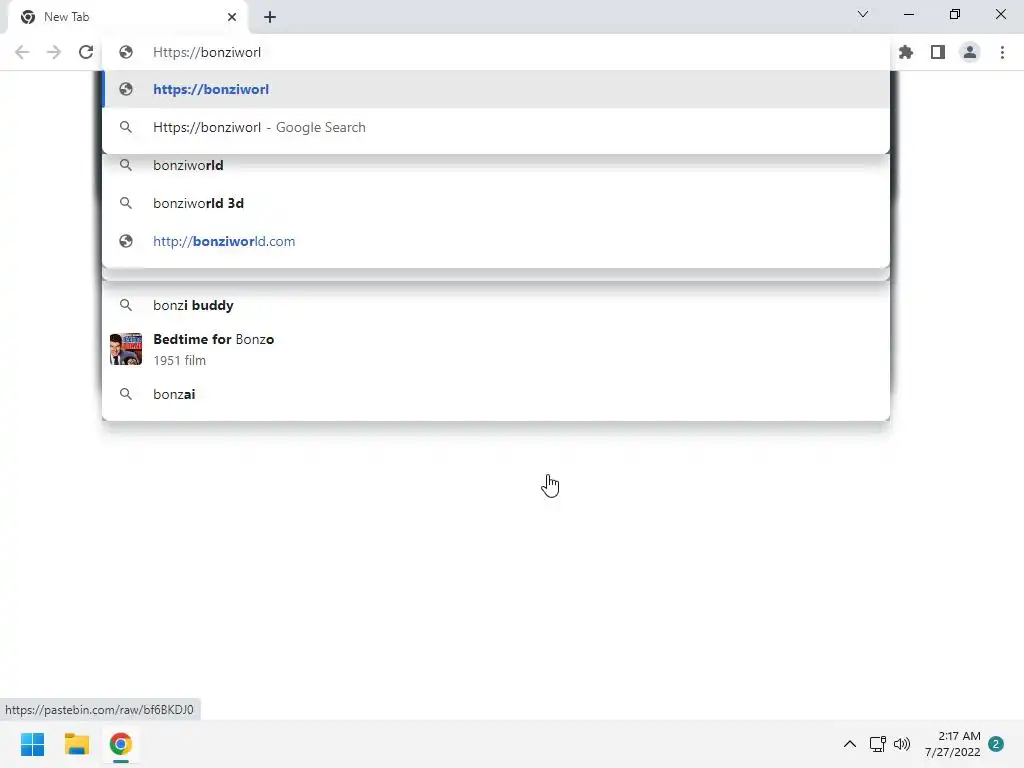
Task: Click the globe icon beside https://bonziworl suggestion
Action: [x=126, y=89]
